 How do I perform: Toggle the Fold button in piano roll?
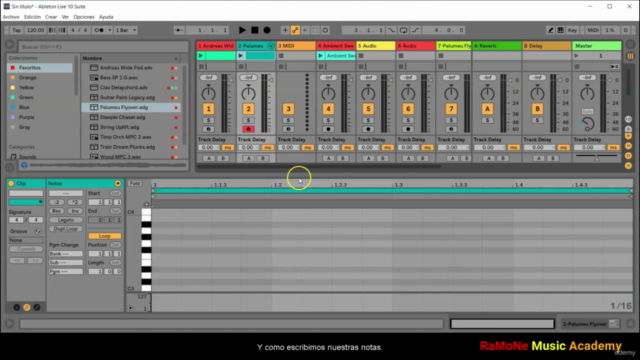(135, 184)
